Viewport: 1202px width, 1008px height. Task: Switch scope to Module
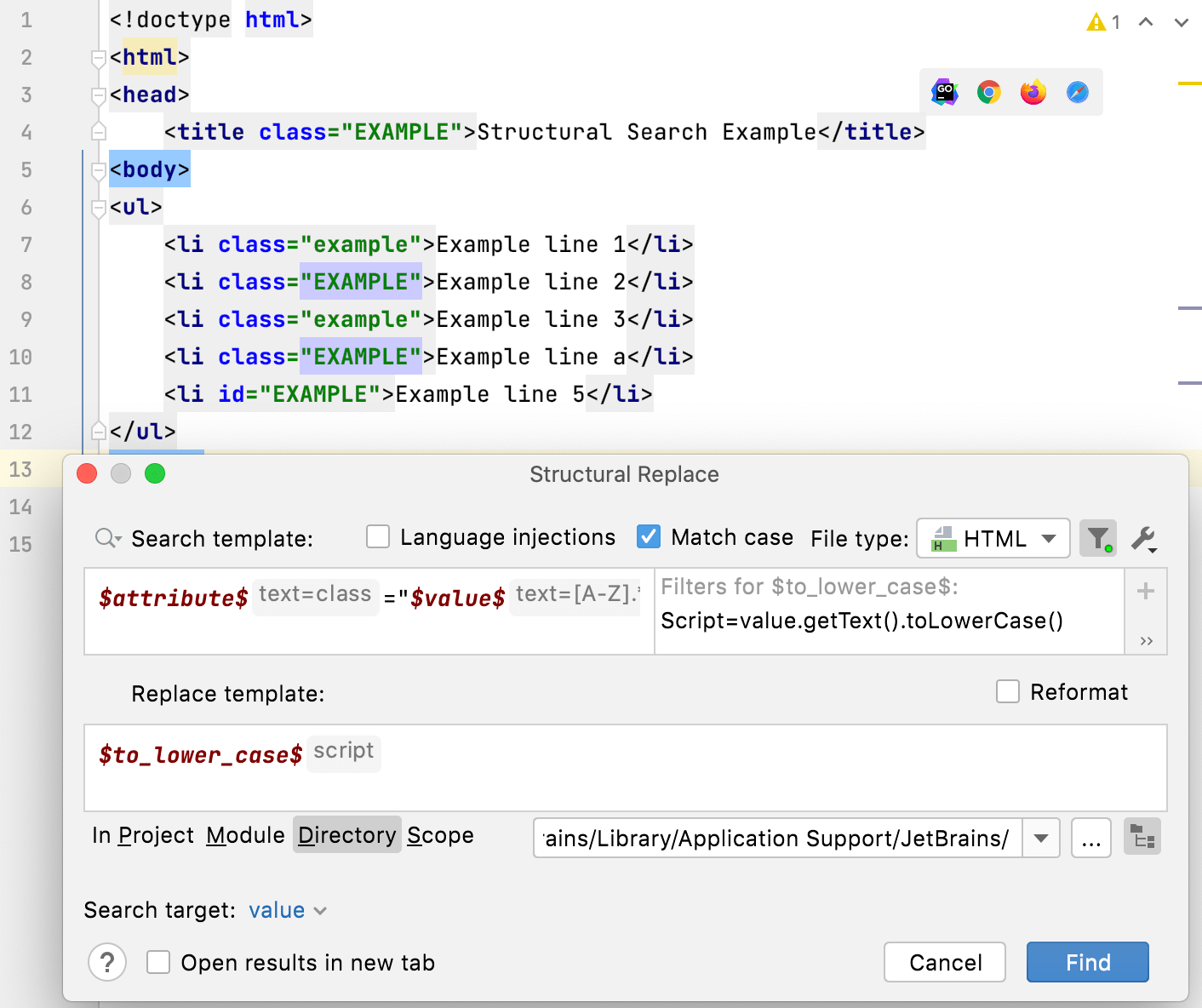coord(245,835)
